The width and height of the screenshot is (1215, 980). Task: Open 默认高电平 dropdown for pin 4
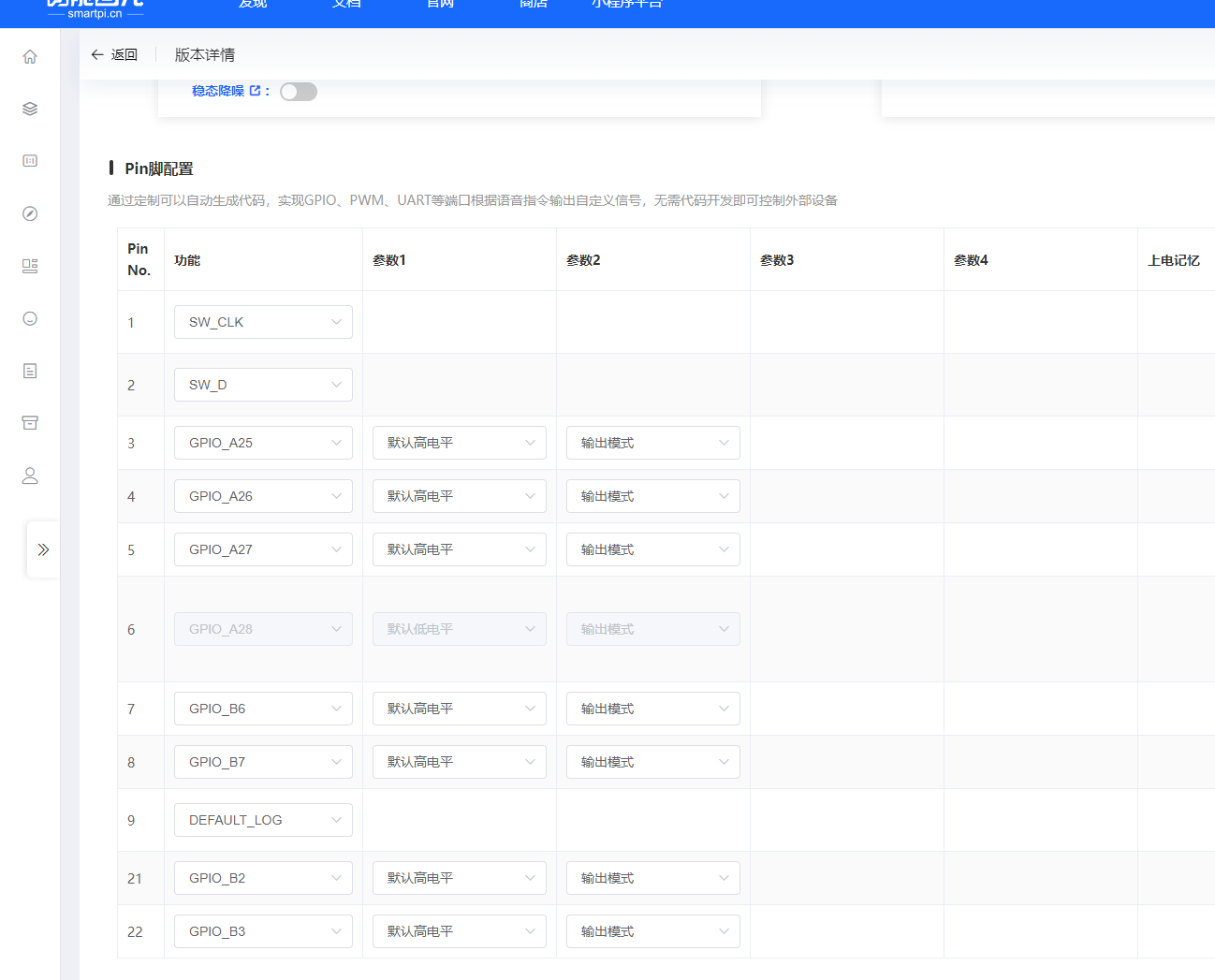coord(459,496)
